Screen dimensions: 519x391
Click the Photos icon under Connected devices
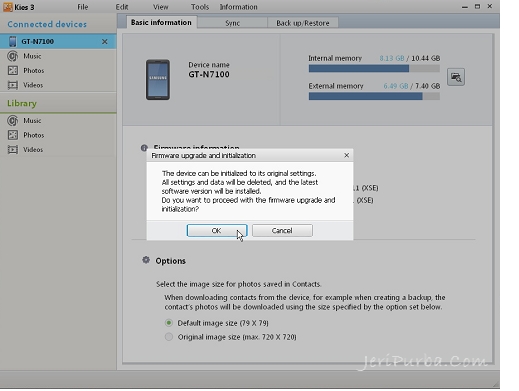click(13, 70)
